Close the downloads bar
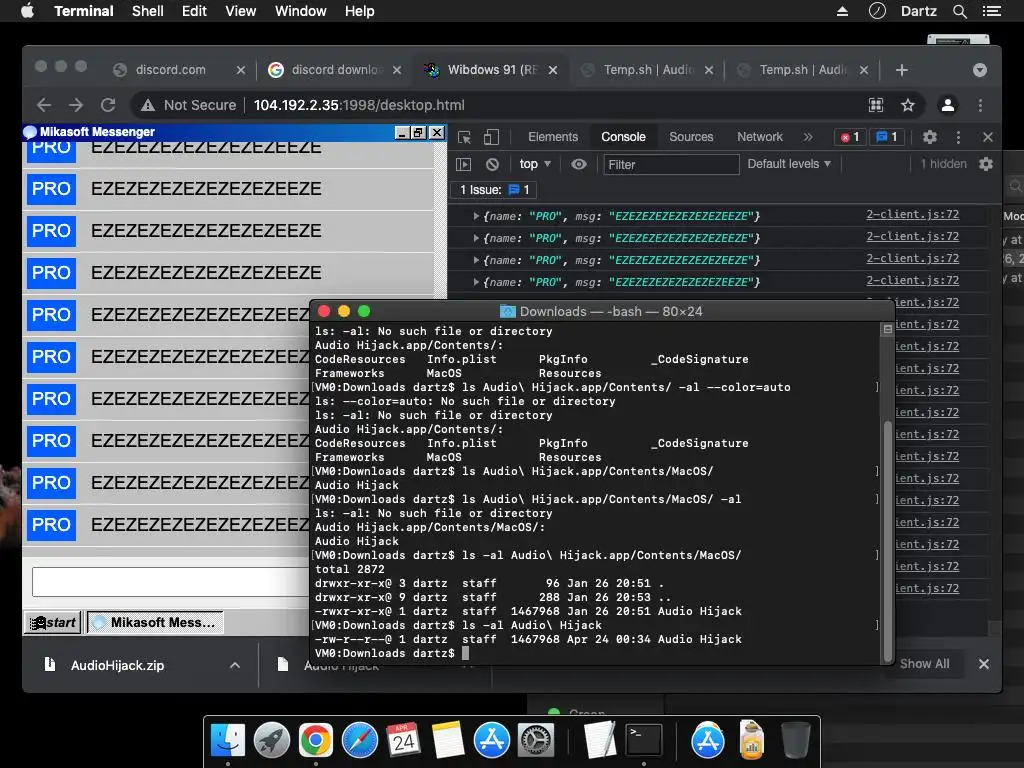 (984, 664)
